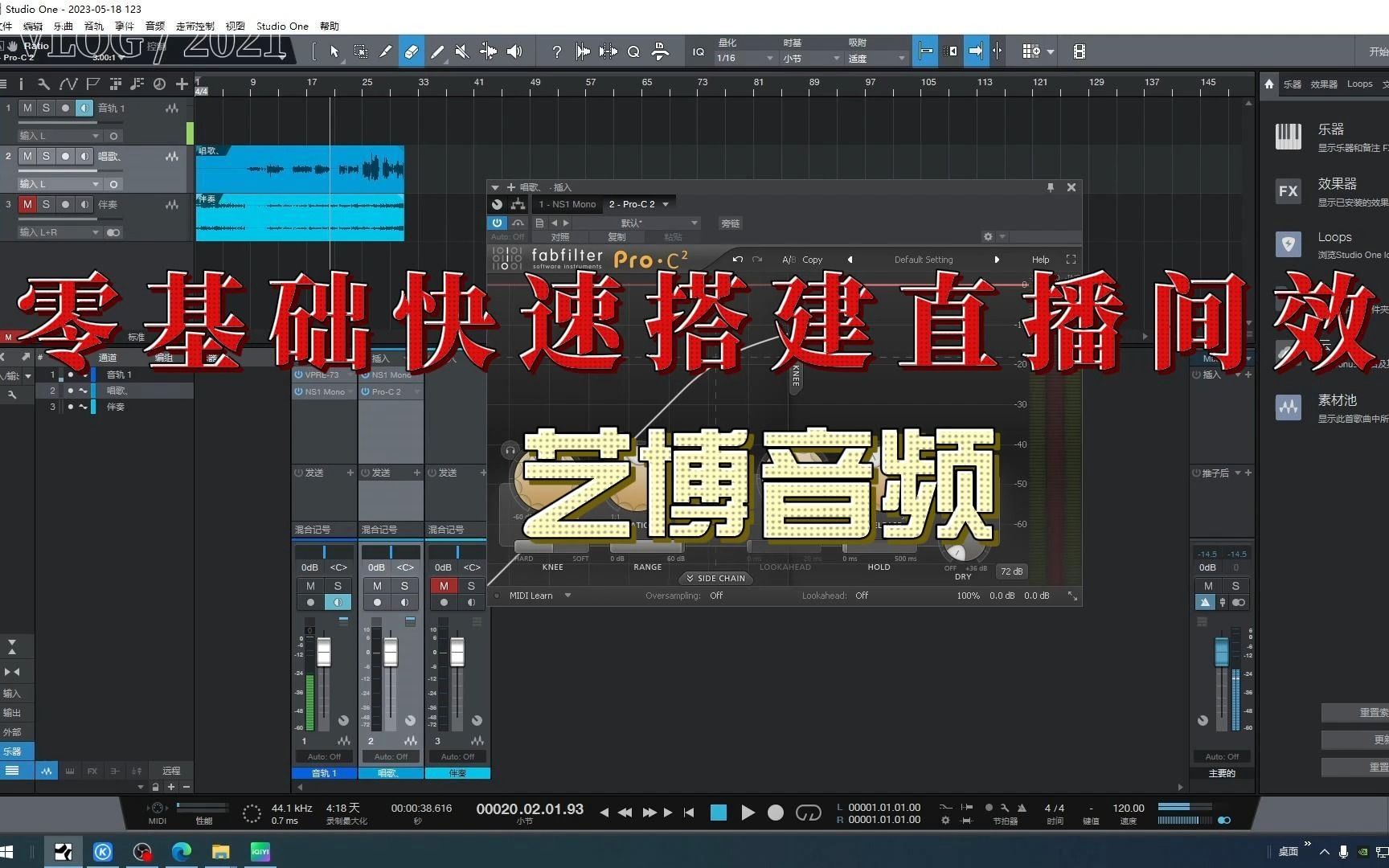
Task: Select the Split (knife) tool
Action: click(x=386, y=51)
